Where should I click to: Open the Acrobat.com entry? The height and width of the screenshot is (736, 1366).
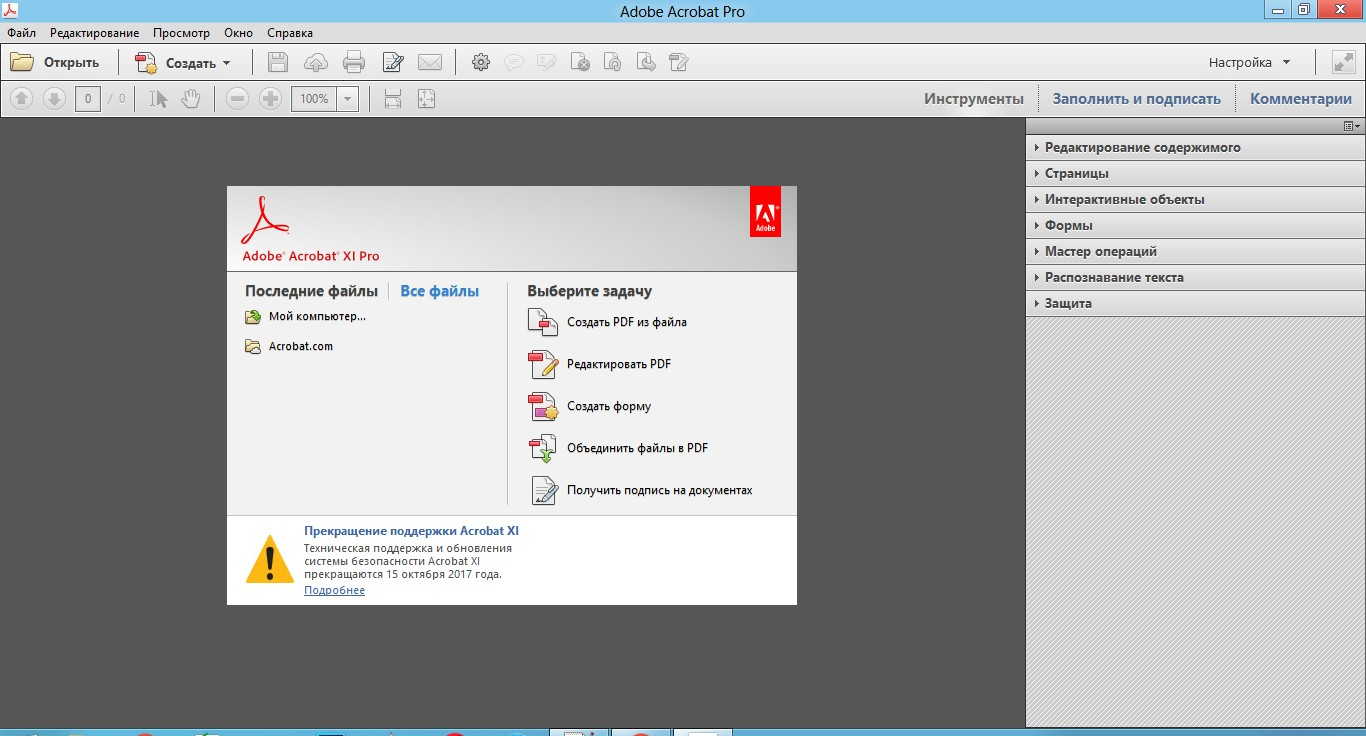pyautogui.click(x=289, y=346)
